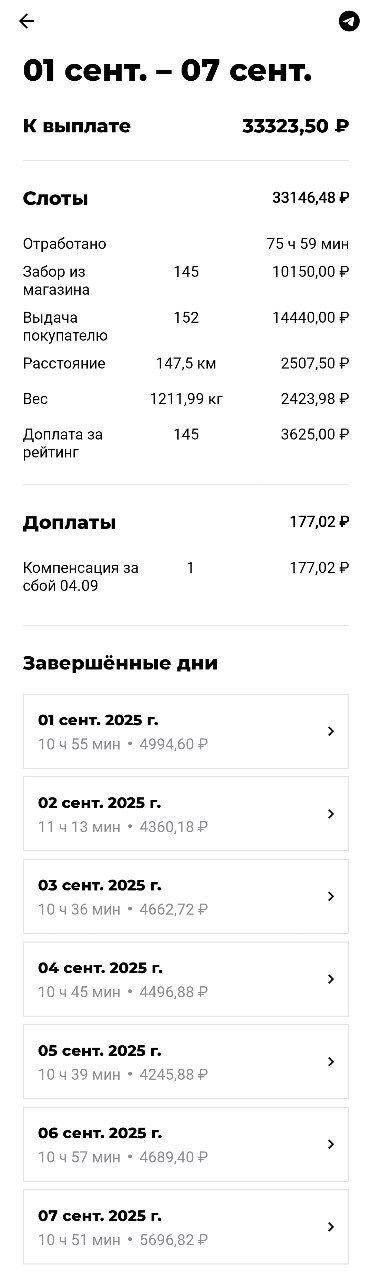372x1280 pixels.
Task: Open Telegram support icon at top right
Action: (x=349, y=21)
